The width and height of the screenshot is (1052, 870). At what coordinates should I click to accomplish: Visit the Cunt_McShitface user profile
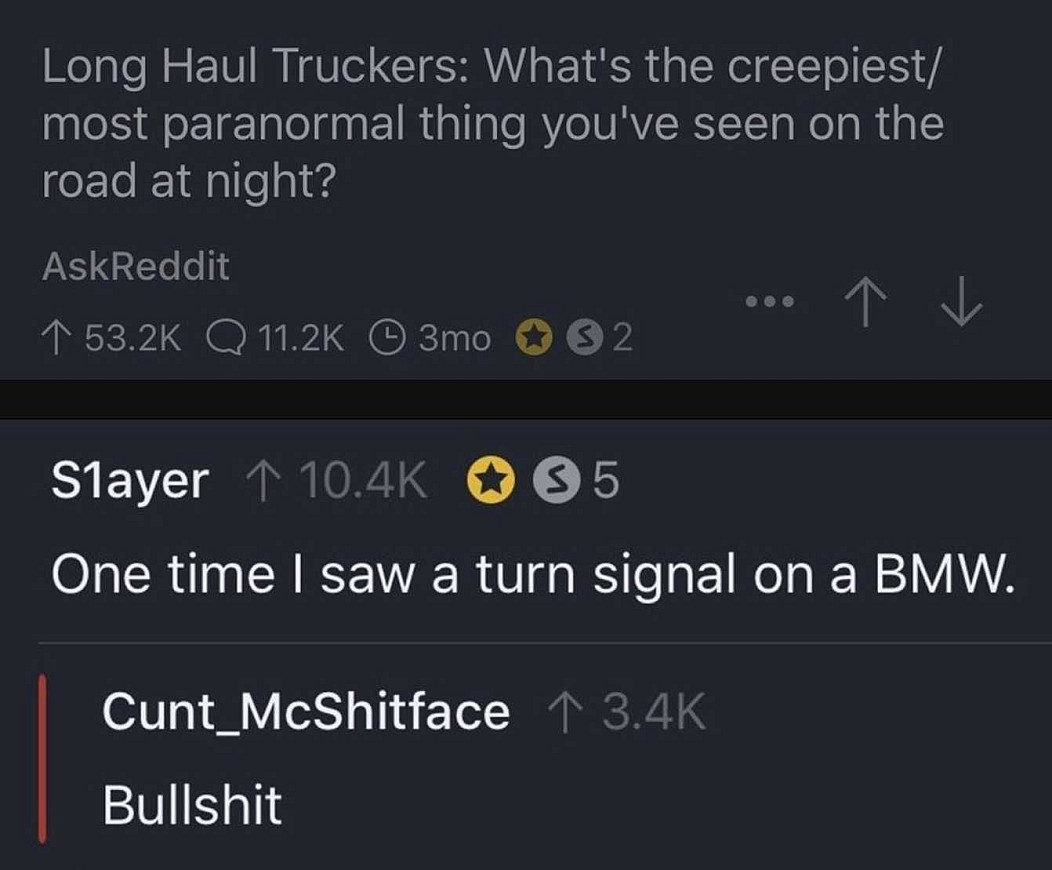tap(305, 713)
